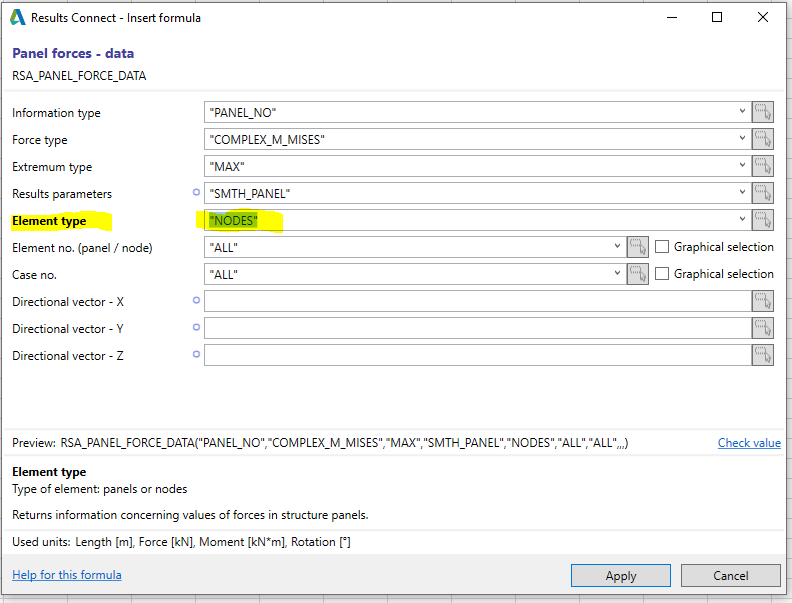This screenshot has height=603, width=792.
Task: Click cell picker icon for Results parameters
Action: click(x=762, y=193)
